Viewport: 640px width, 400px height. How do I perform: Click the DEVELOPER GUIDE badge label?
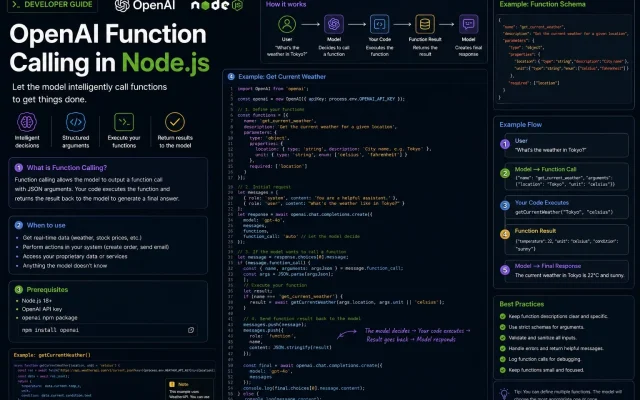point(58,4)
